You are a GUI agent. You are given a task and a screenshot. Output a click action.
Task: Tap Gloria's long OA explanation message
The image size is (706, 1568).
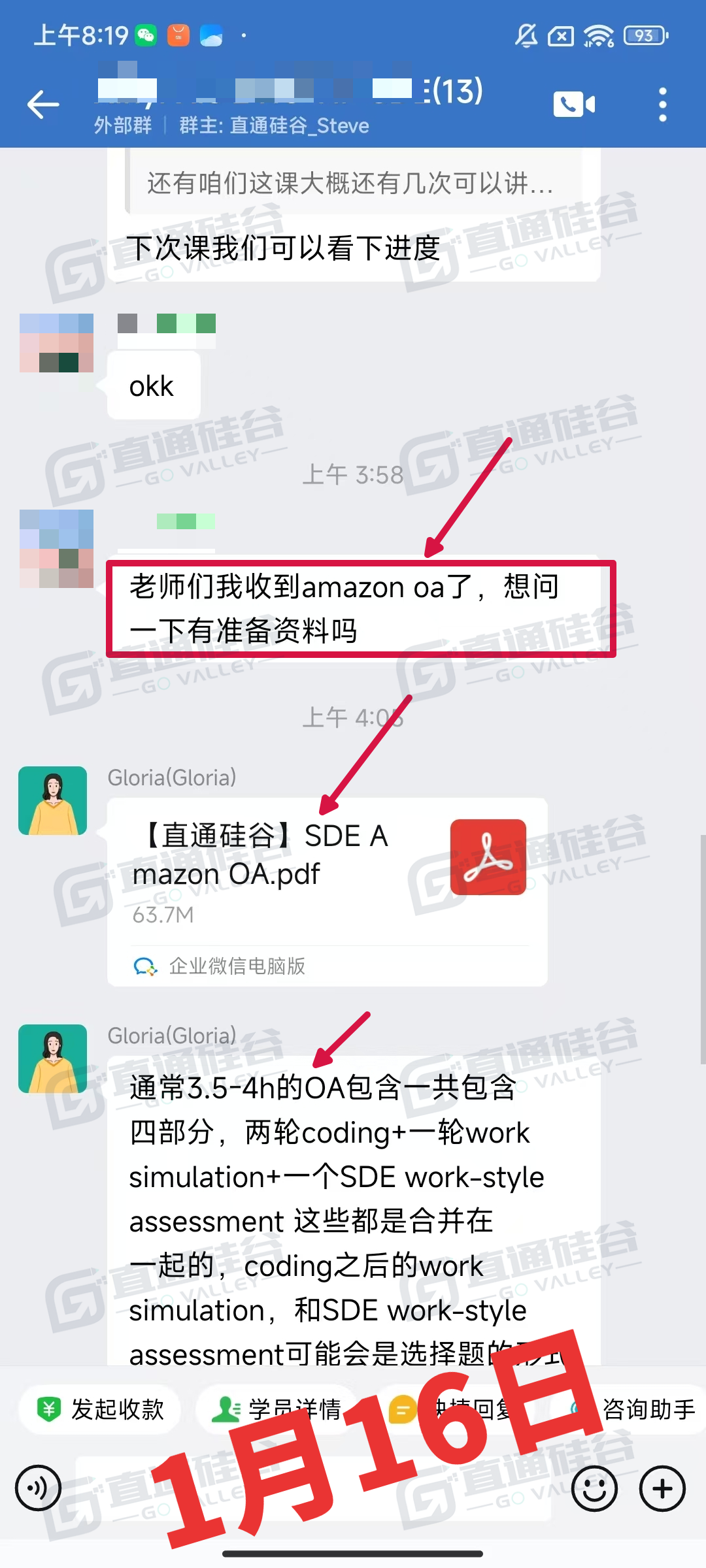(354, 1210)
